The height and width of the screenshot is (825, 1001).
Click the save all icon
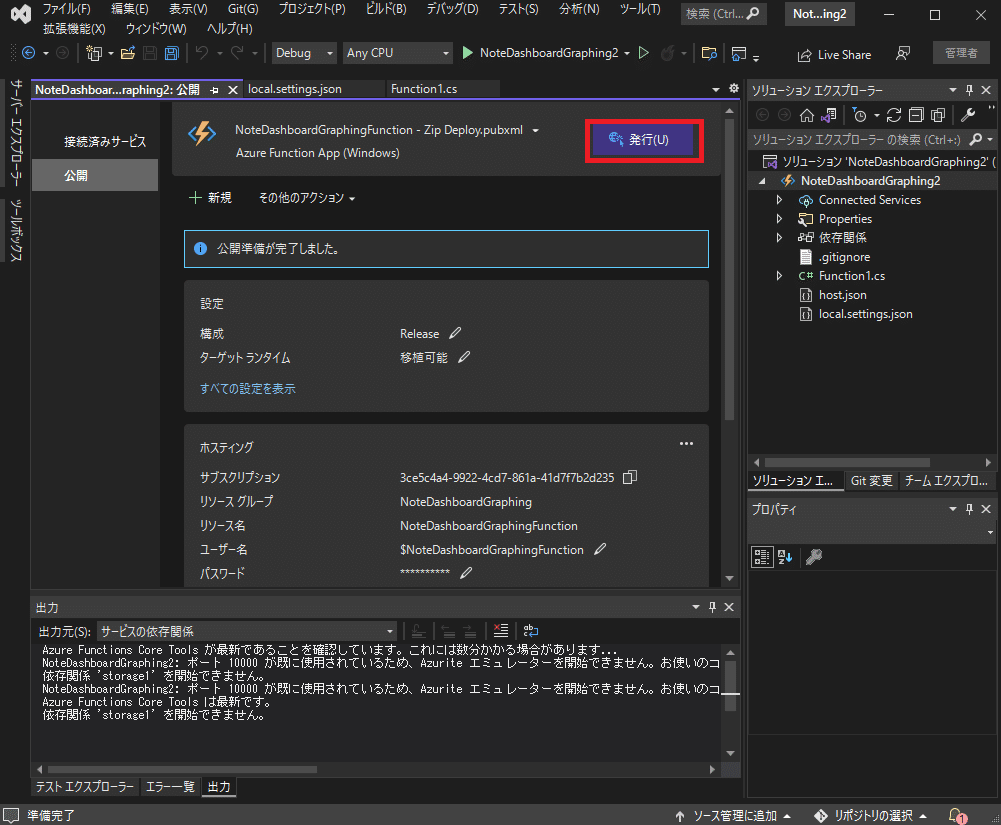172,53
